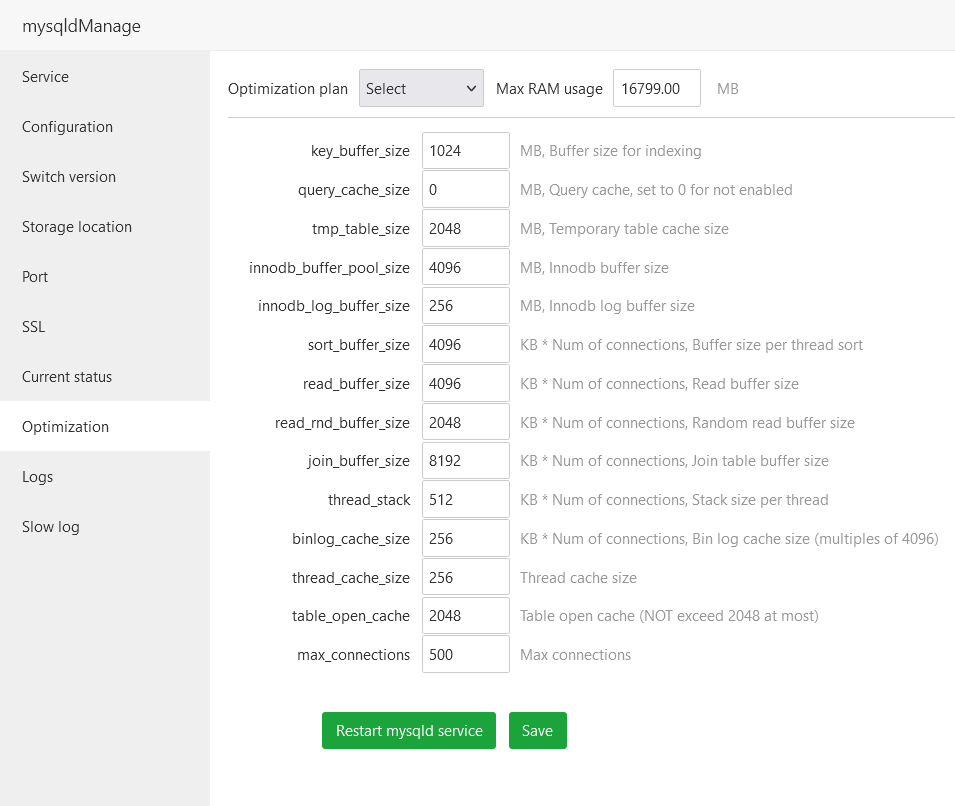Image resolution: width=955 pixels, height=806 pixels.
Task: Switch to the Configuration tab
Action: pos(67,127)
